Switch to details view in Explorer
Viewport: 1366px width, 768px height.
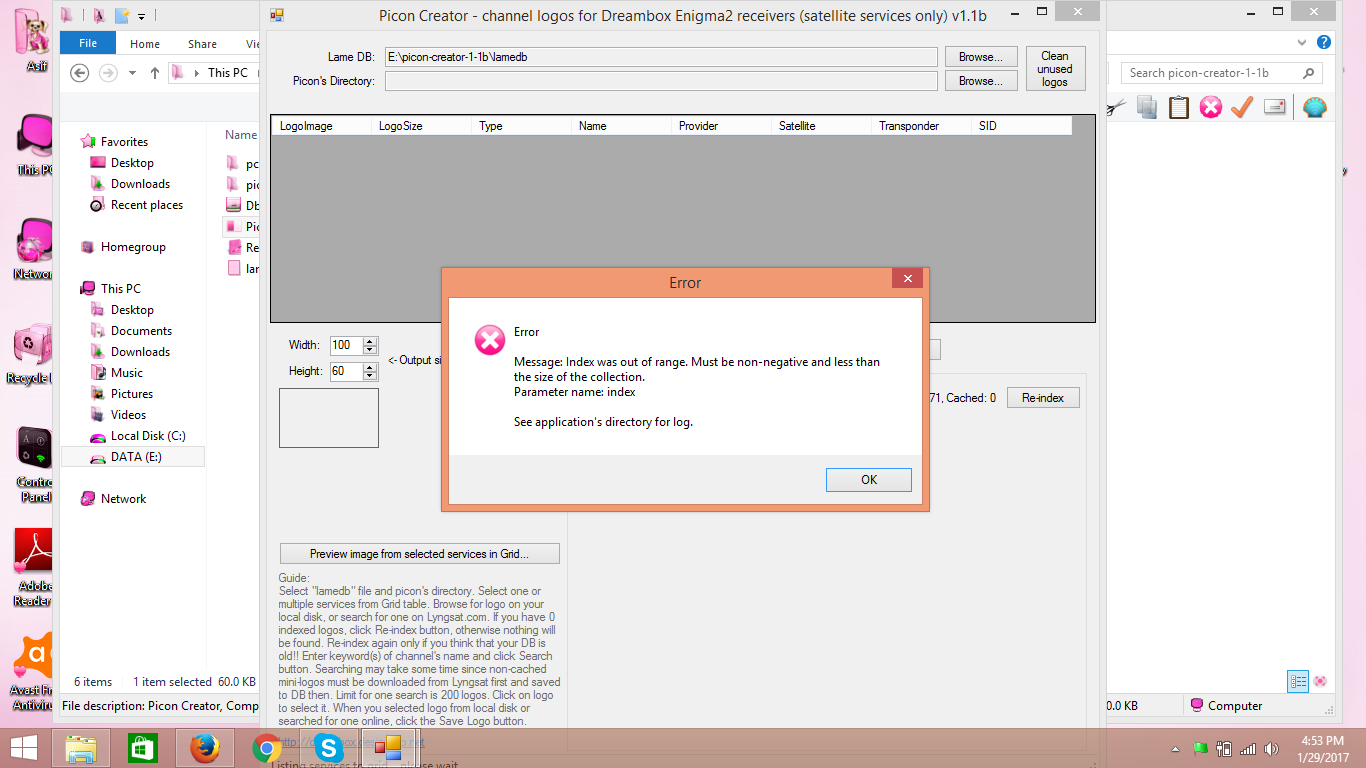[1298, 681]
